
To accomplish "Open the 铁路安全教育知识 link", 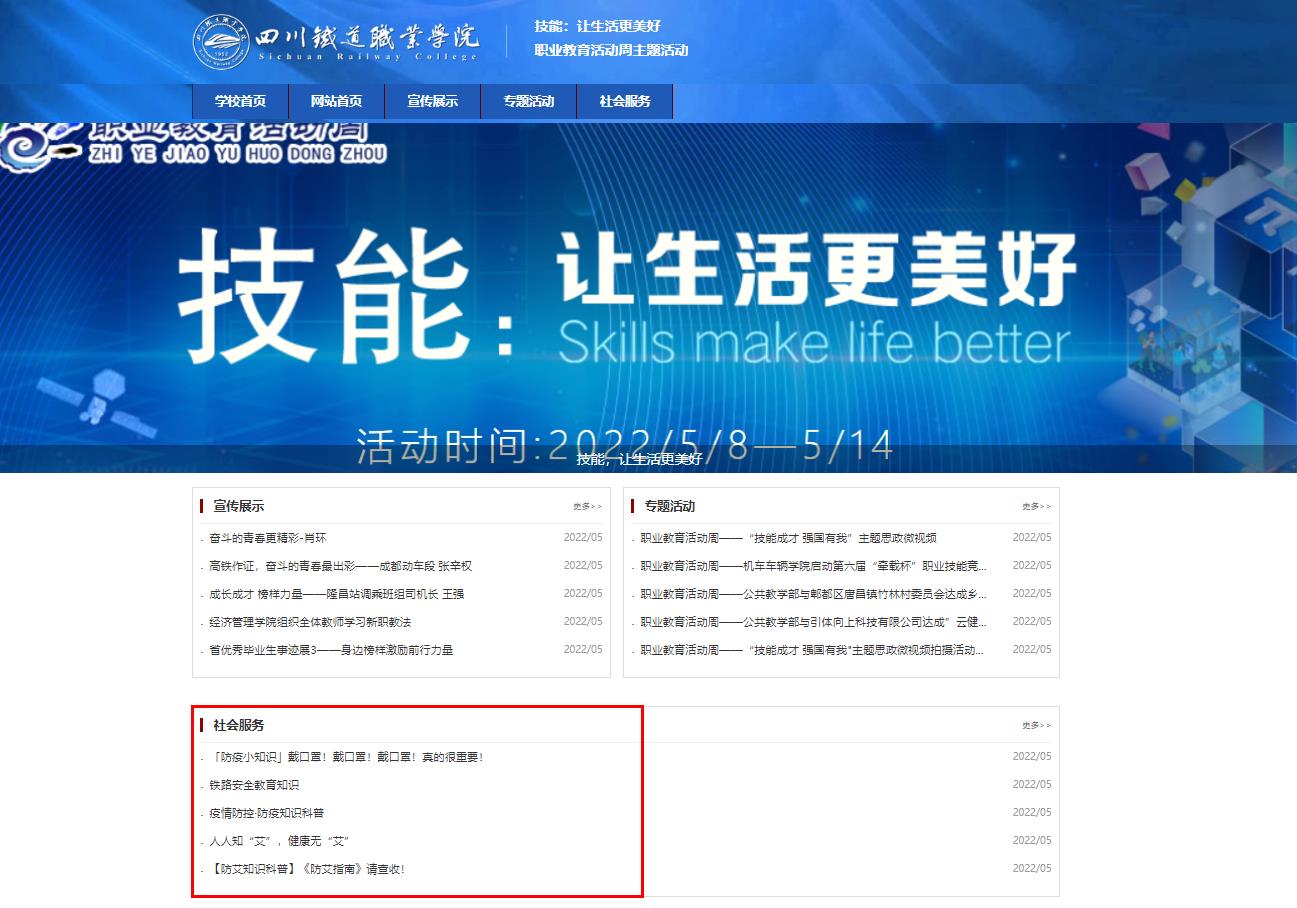I will pyautogui.click(x=254, y=785).
